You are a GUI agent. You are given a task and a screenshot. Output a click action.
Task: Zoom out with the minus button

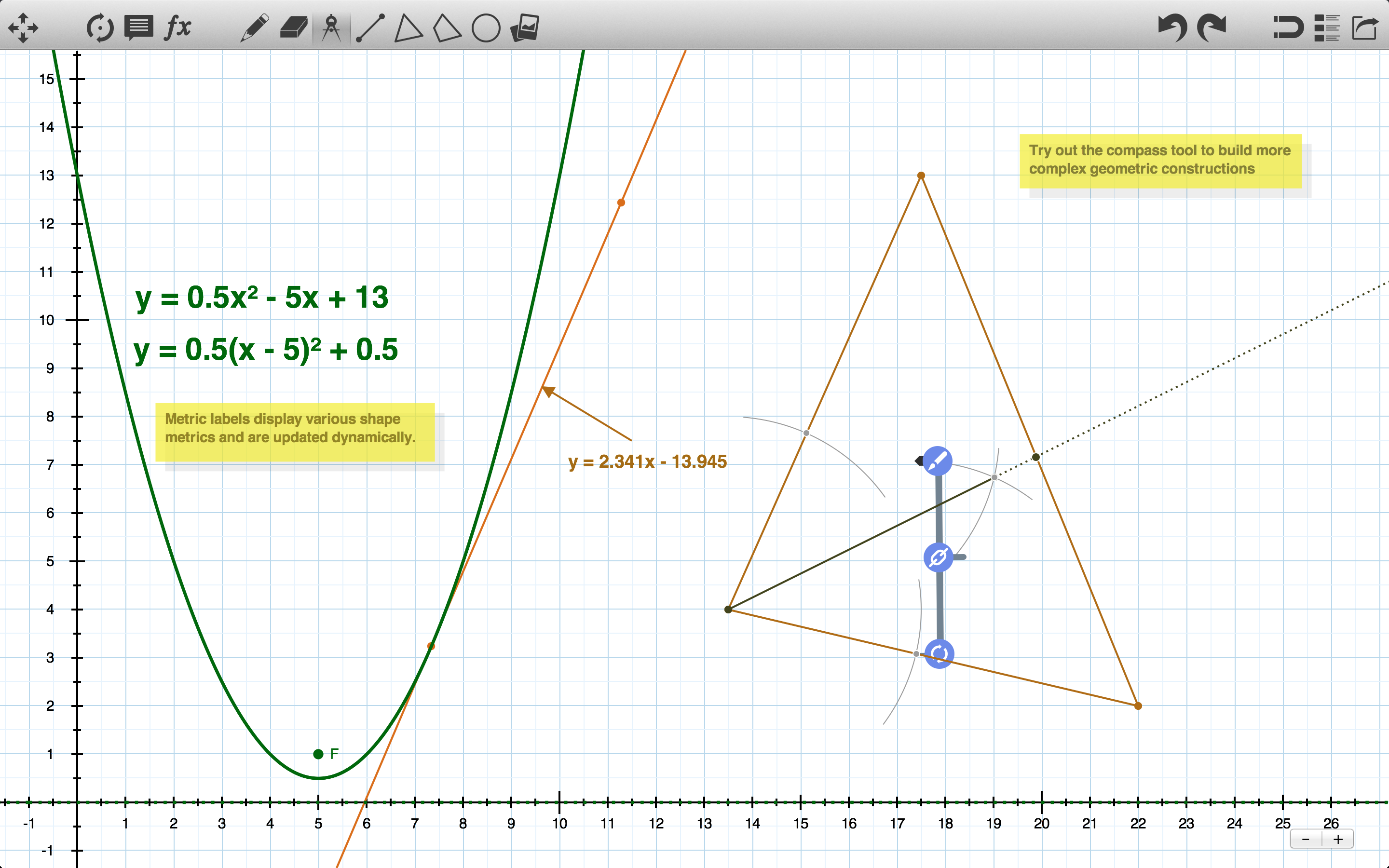pyautogui.click(x=1306, y=839)
